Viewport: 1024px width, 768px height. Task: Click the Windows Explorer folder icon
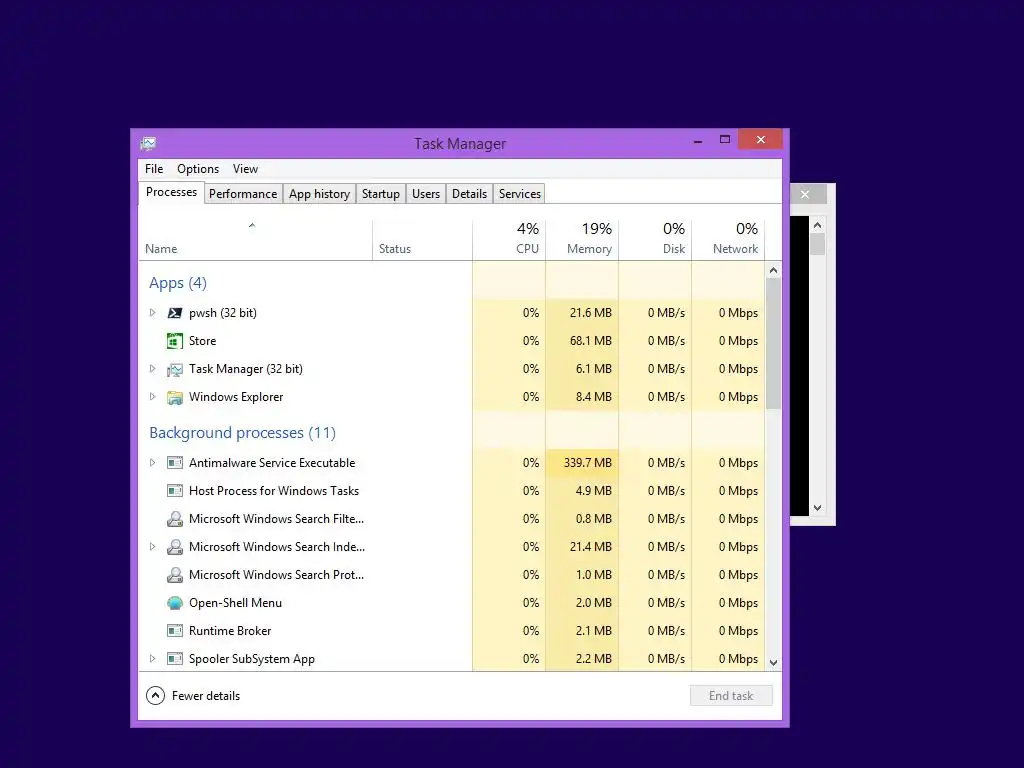[x=174, y=397]
